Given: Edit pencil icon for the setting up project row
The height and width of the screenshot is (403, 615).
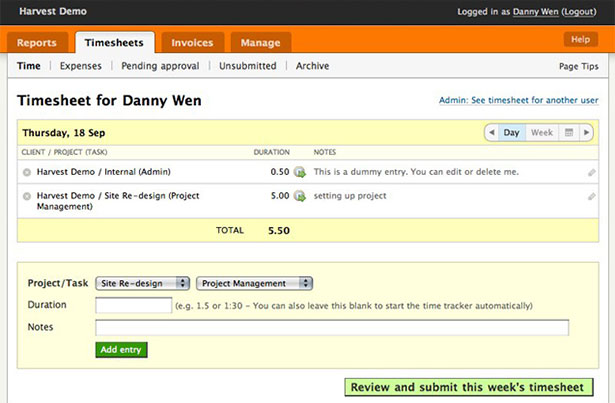Looking at the screenshot, I should click(591, 196).
